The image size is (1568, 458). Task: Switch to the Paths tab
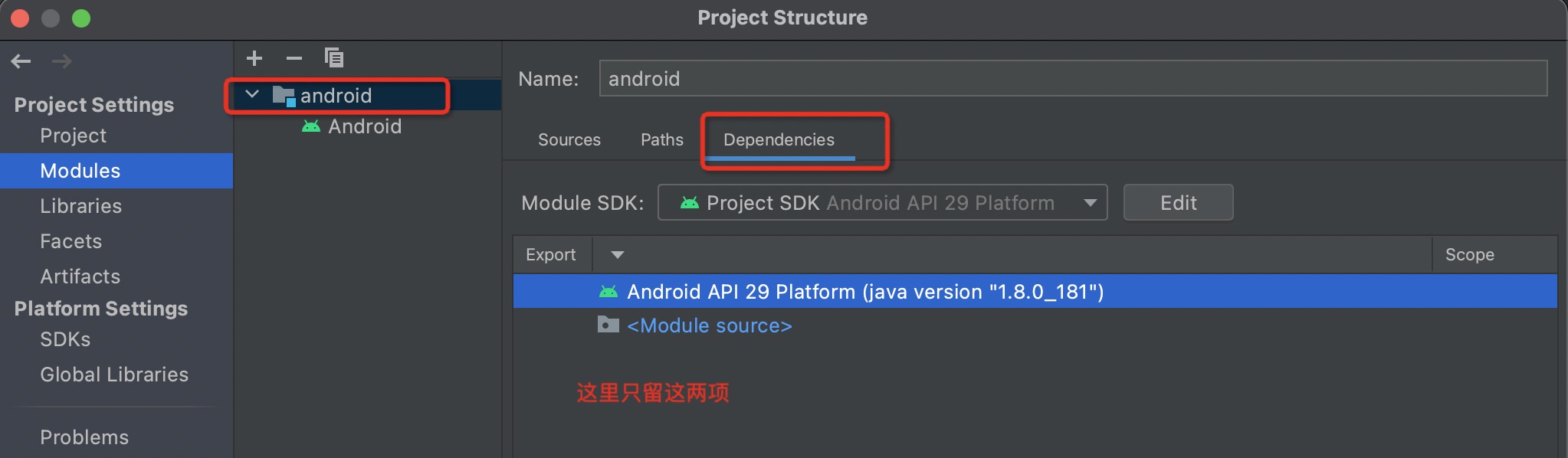[x=662, y=140]
